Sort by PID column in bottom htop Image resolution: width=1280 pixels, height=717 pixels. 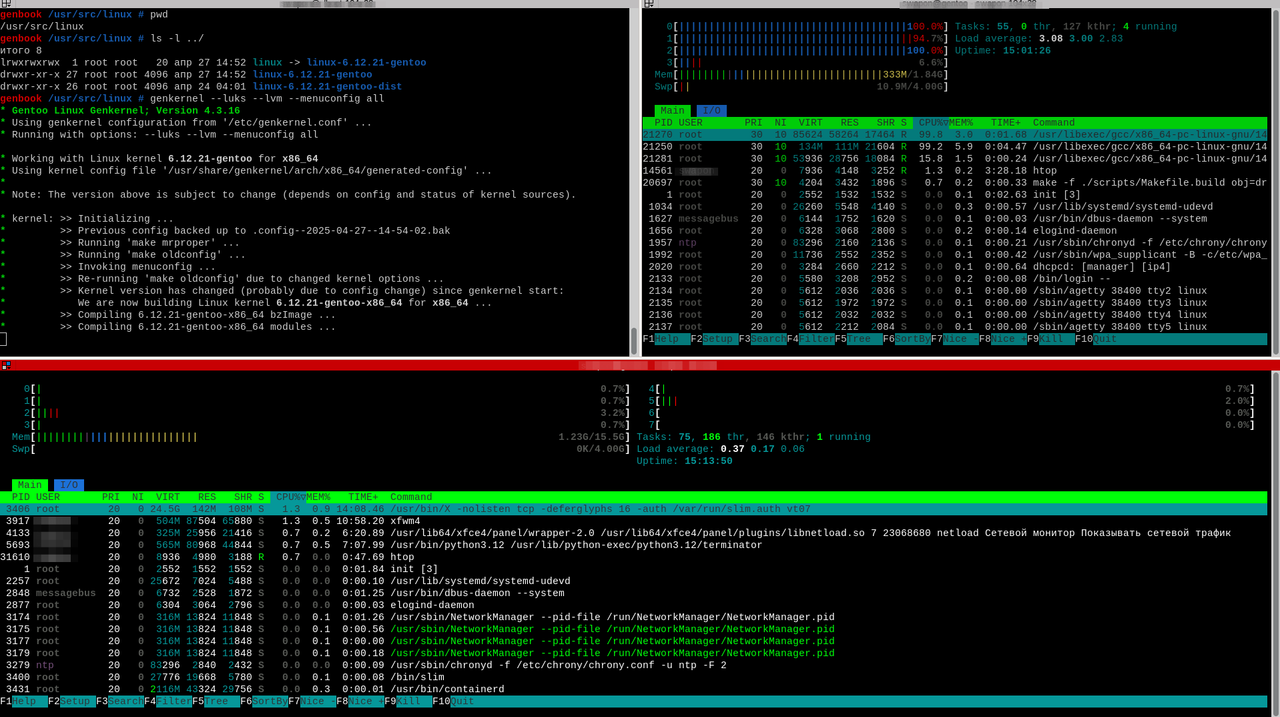pyautogui.click(x=20, y=497)
